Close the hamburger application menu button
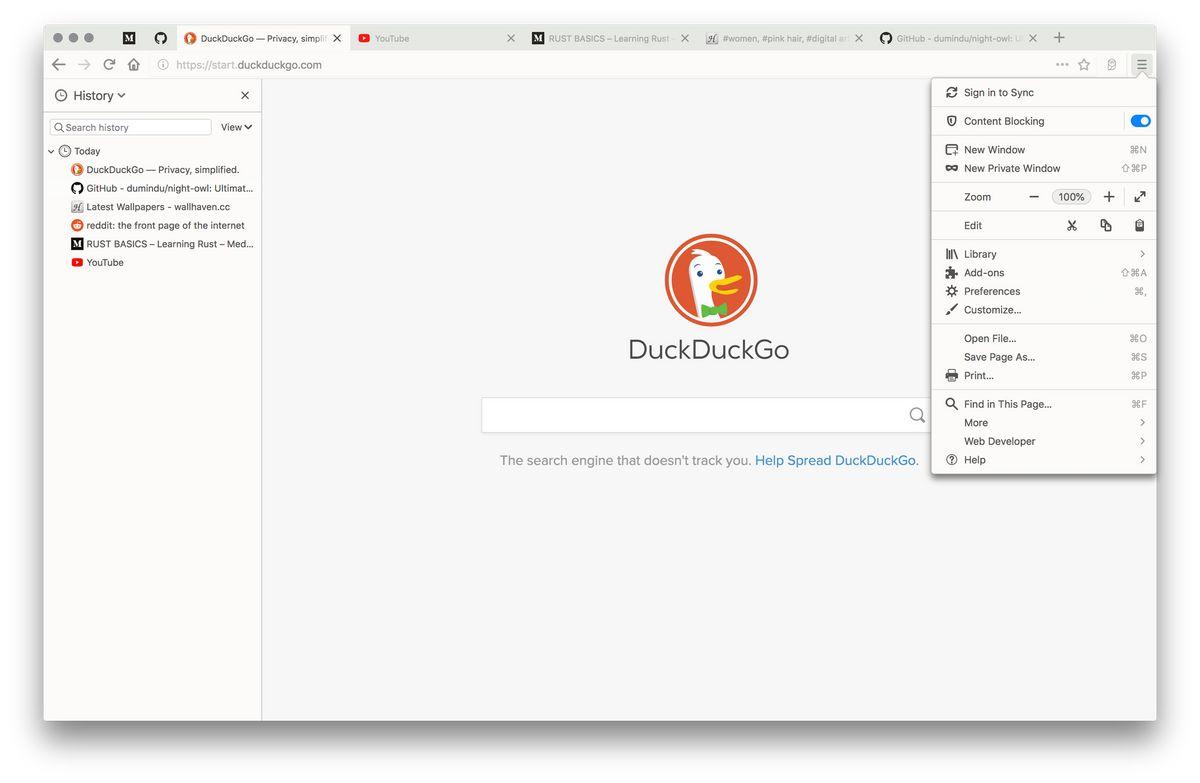The image size is (1200, 783). (1141, 64)
